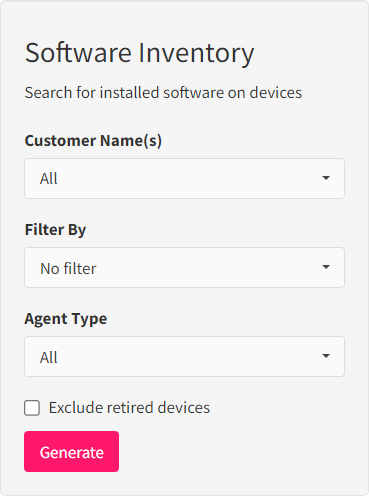Click the "Filter By" field label
369x496 pixels.
point(55,230)
